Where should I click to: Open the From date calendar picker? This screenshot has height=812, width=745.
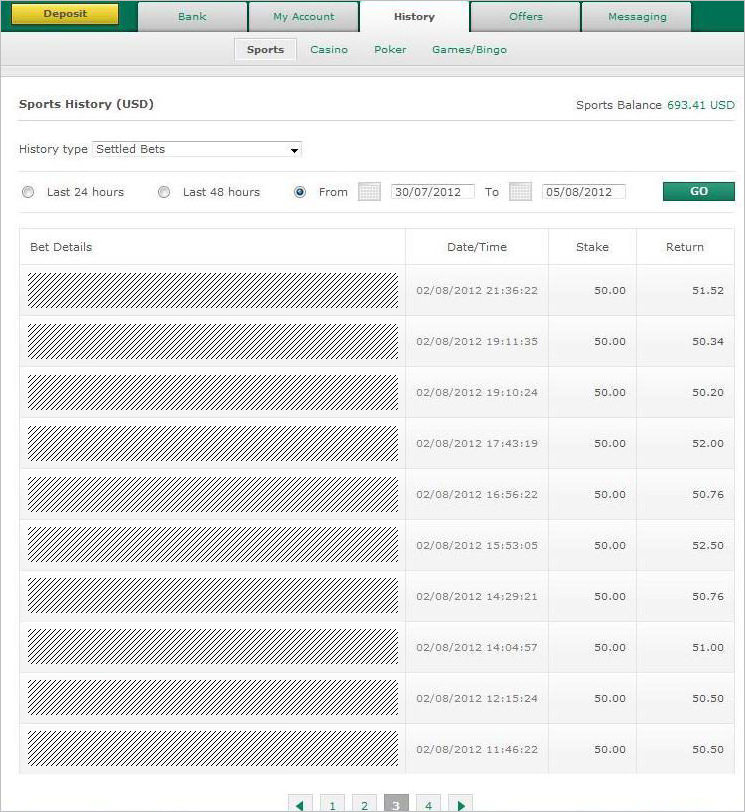point(369,192)
